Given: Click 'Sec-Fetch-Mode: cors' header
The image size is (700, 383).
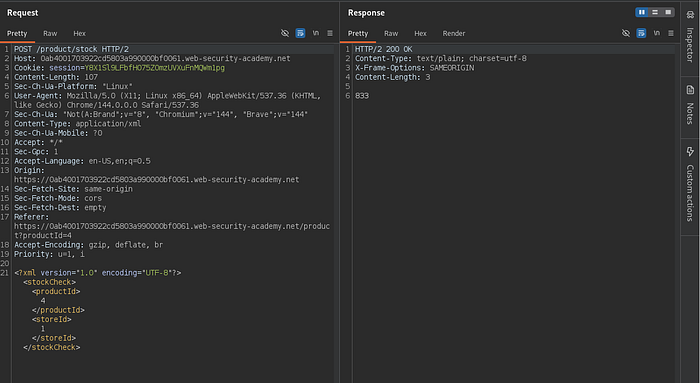Looking at the screenshot, I should click(58, 198).
